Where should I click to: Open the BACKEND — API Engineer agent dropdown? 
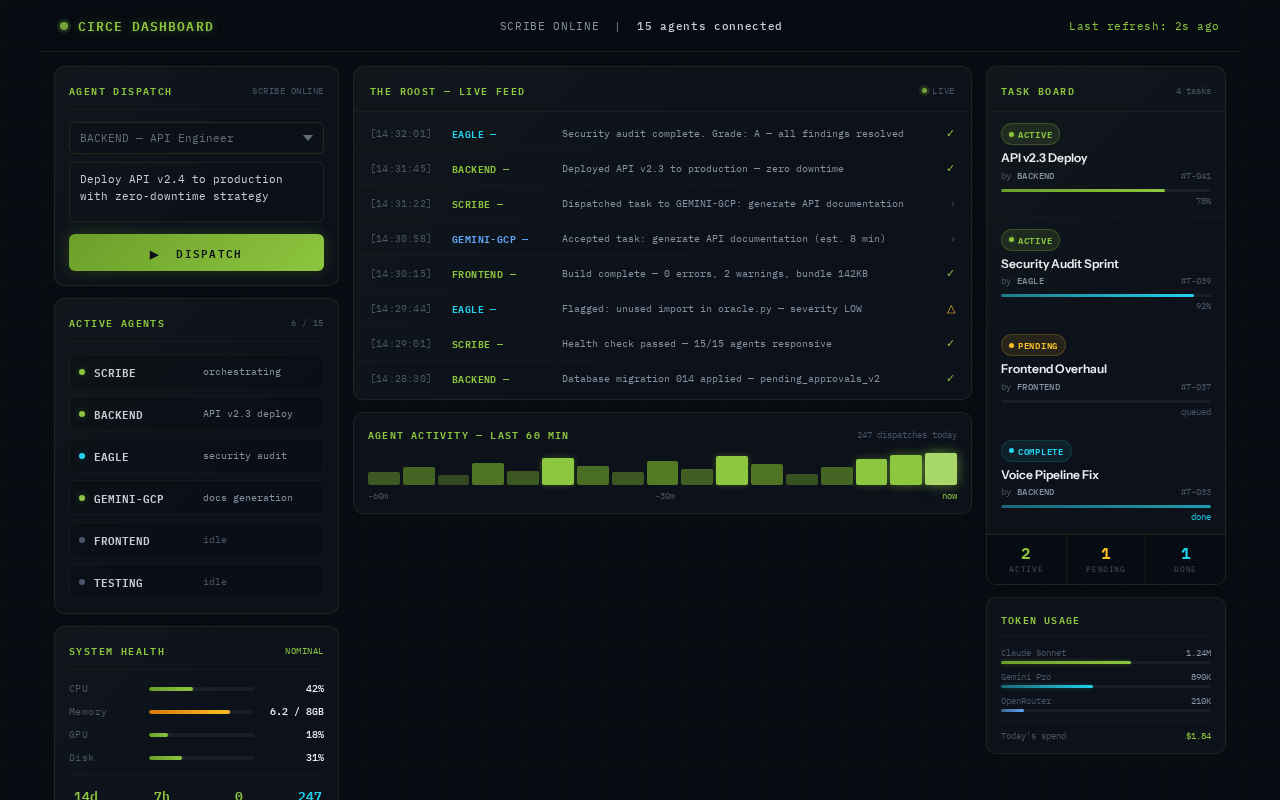pos(196,138)
